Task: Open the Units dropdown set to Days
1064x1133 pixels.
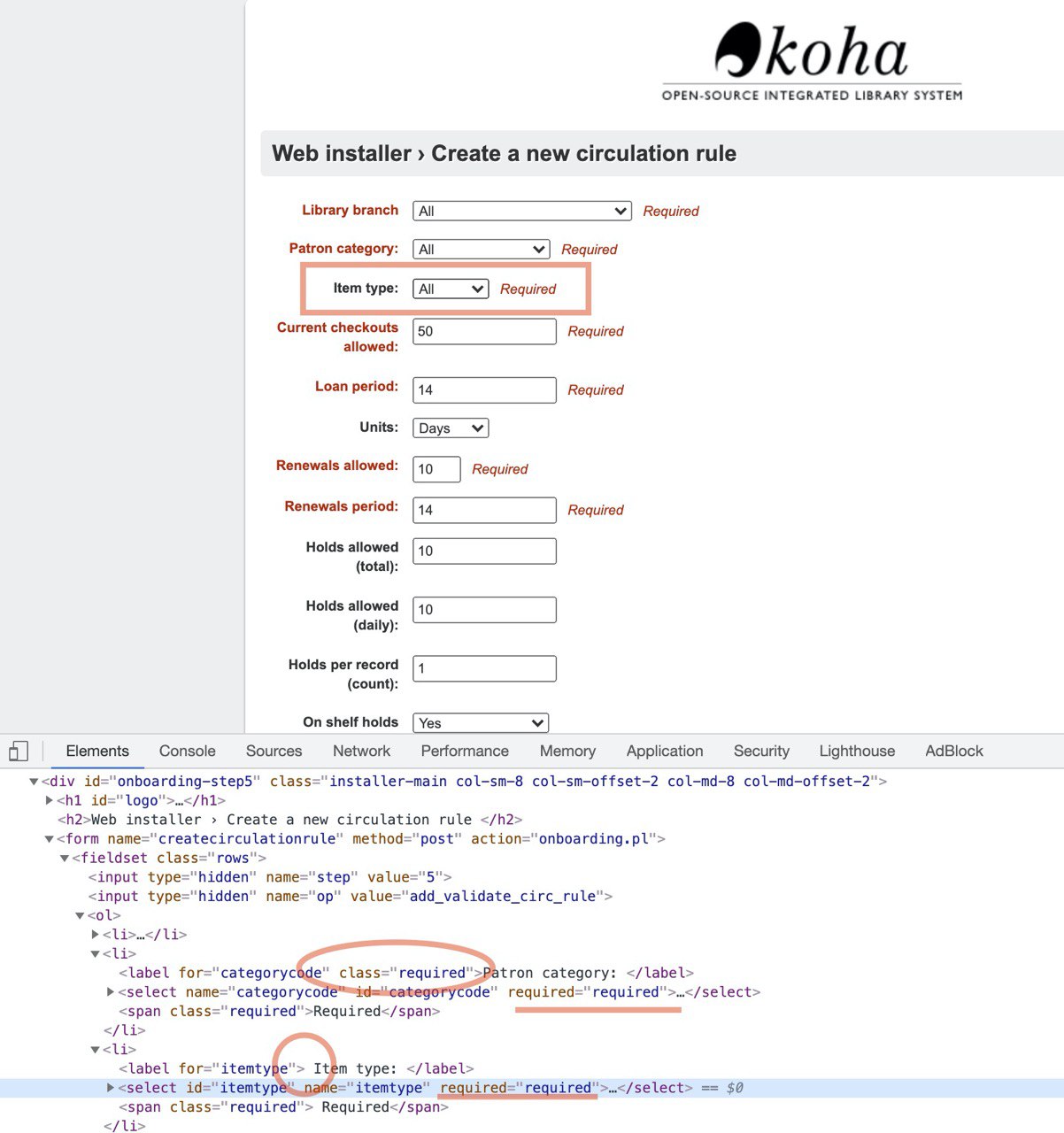Action: (x=451, y=428)
